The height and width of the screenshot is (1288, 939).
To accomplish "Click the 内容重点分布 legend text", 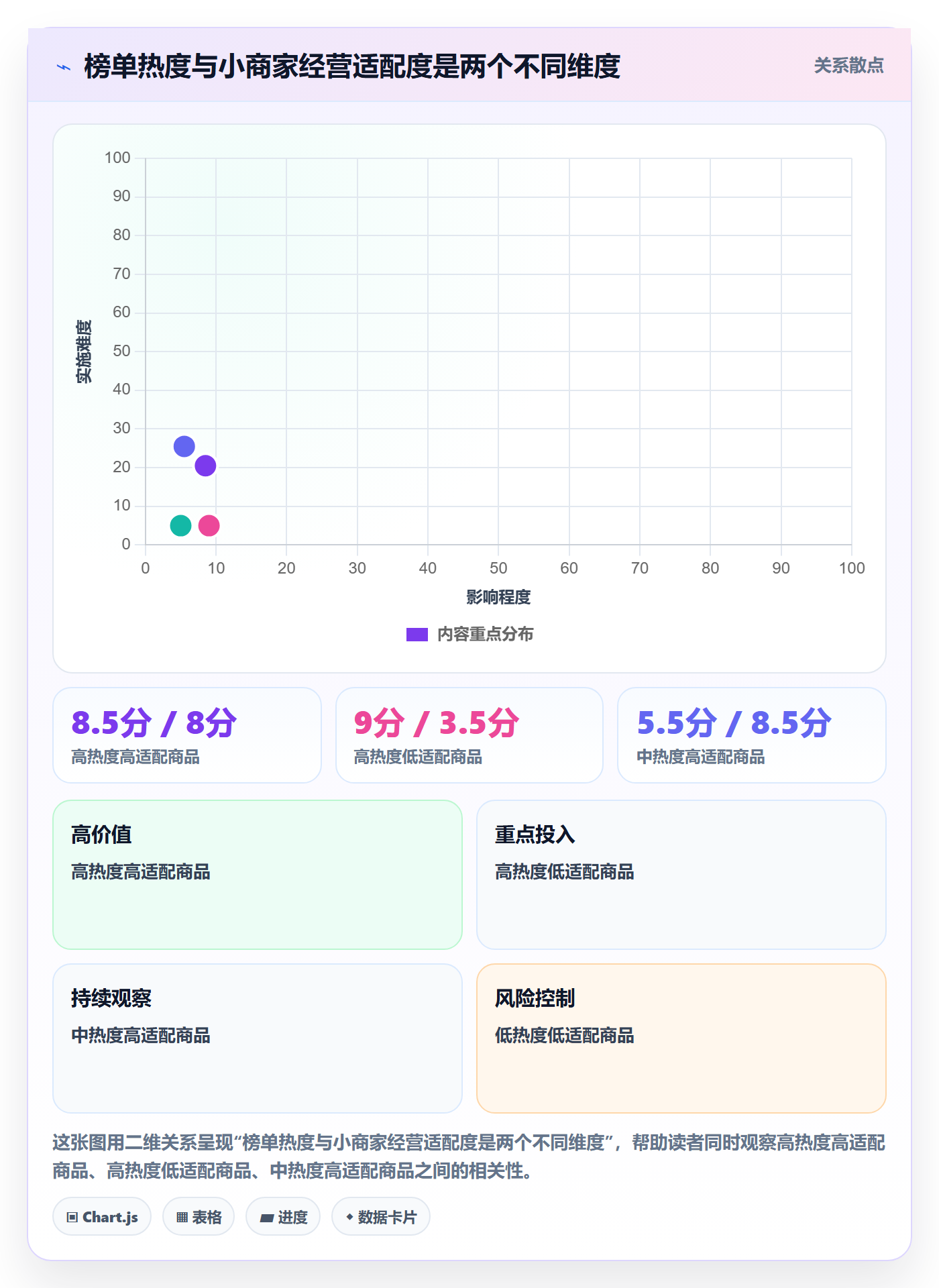I will (x=485, y=634).
